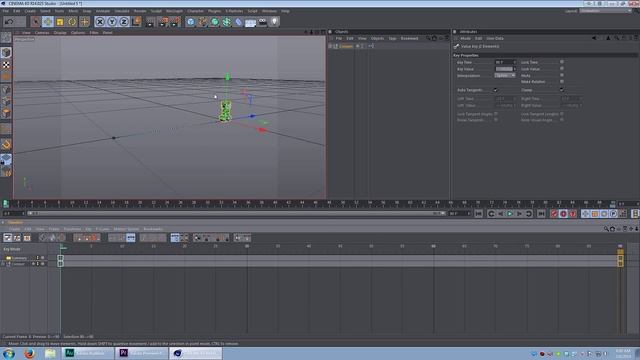
Task: Select the Live Selection arrow tool
Action: 36,22
